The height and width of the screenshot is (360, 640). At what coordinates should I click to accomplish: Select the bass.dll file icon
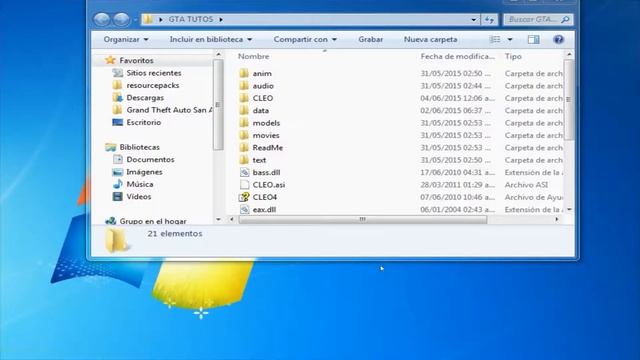244,173
